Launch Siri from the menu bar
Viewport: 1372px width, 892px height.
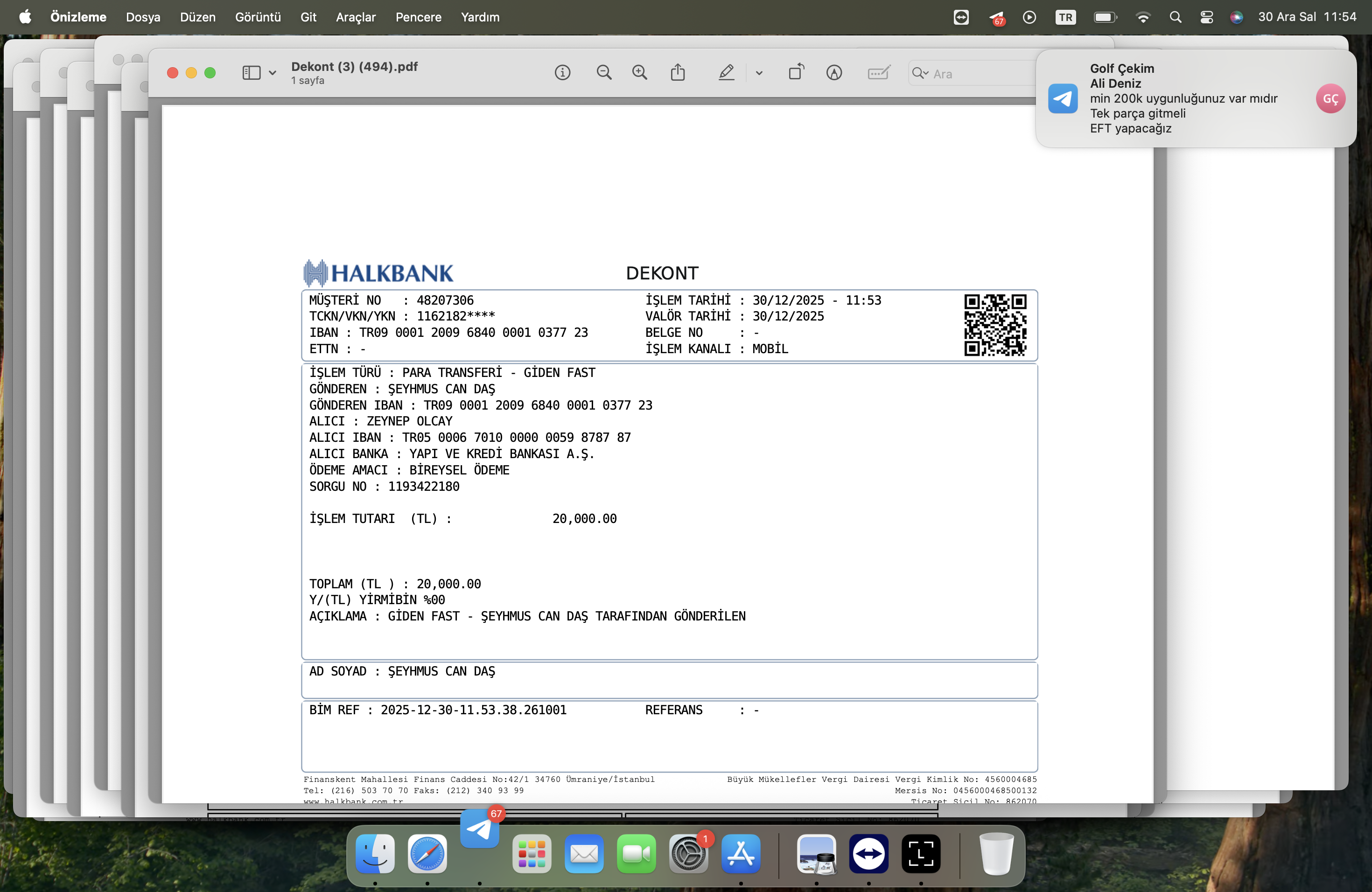point(1237,17)
